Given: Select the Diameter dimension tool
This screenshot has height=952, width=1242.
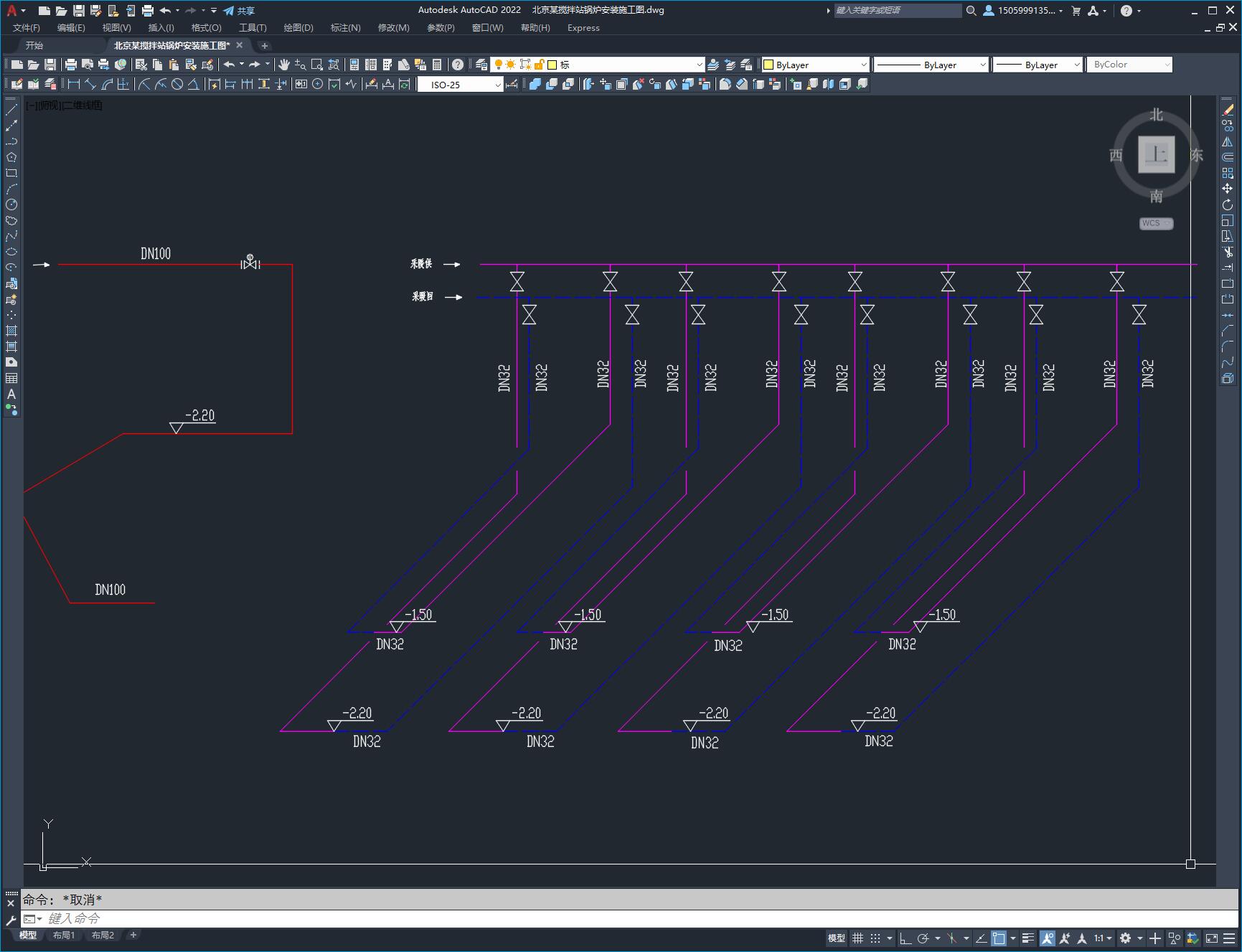Looking at the screenshot, I should tap(177, 85).
